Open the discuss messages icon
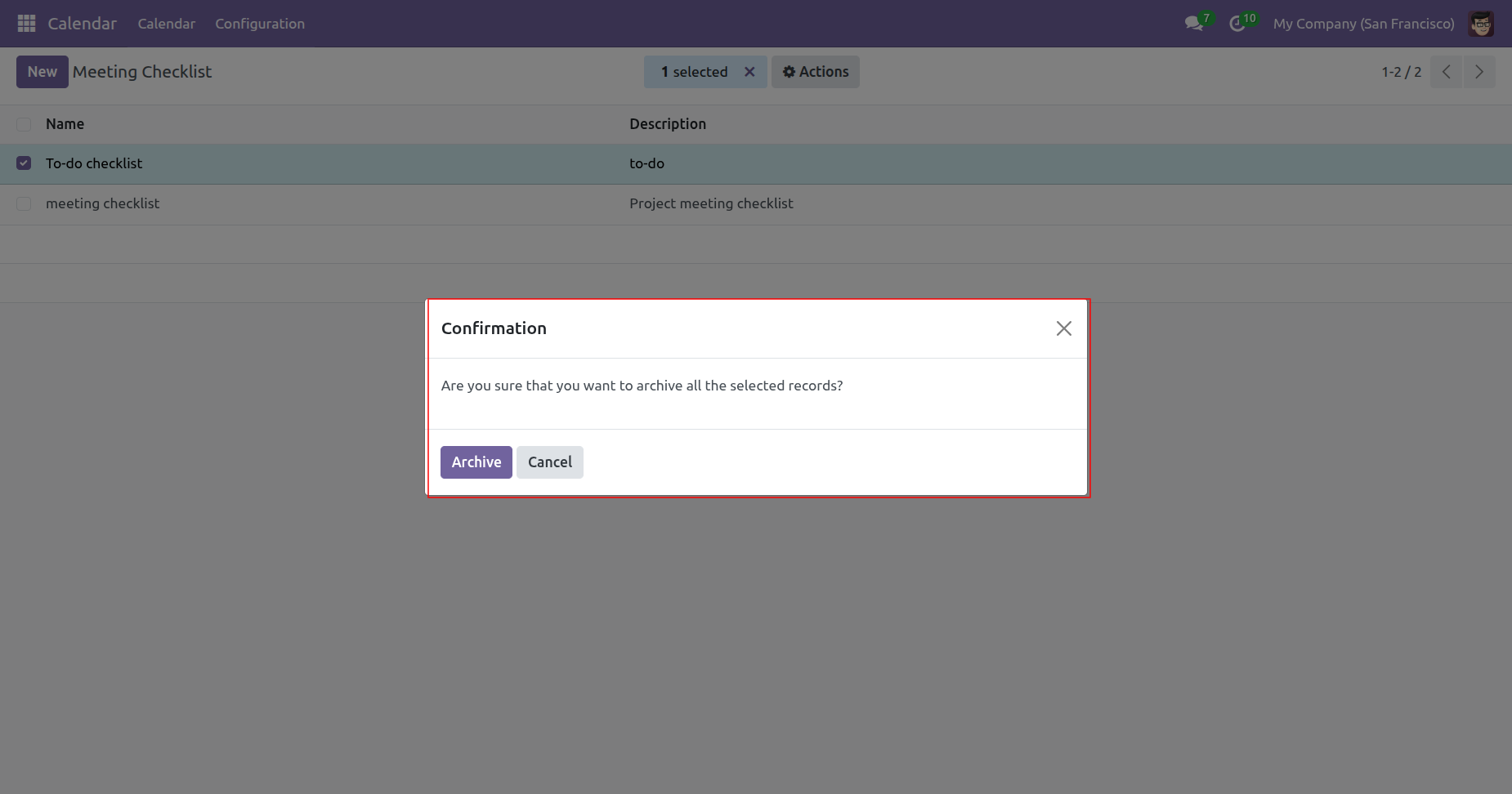 pyautogui.click(x=1194, y=24)
